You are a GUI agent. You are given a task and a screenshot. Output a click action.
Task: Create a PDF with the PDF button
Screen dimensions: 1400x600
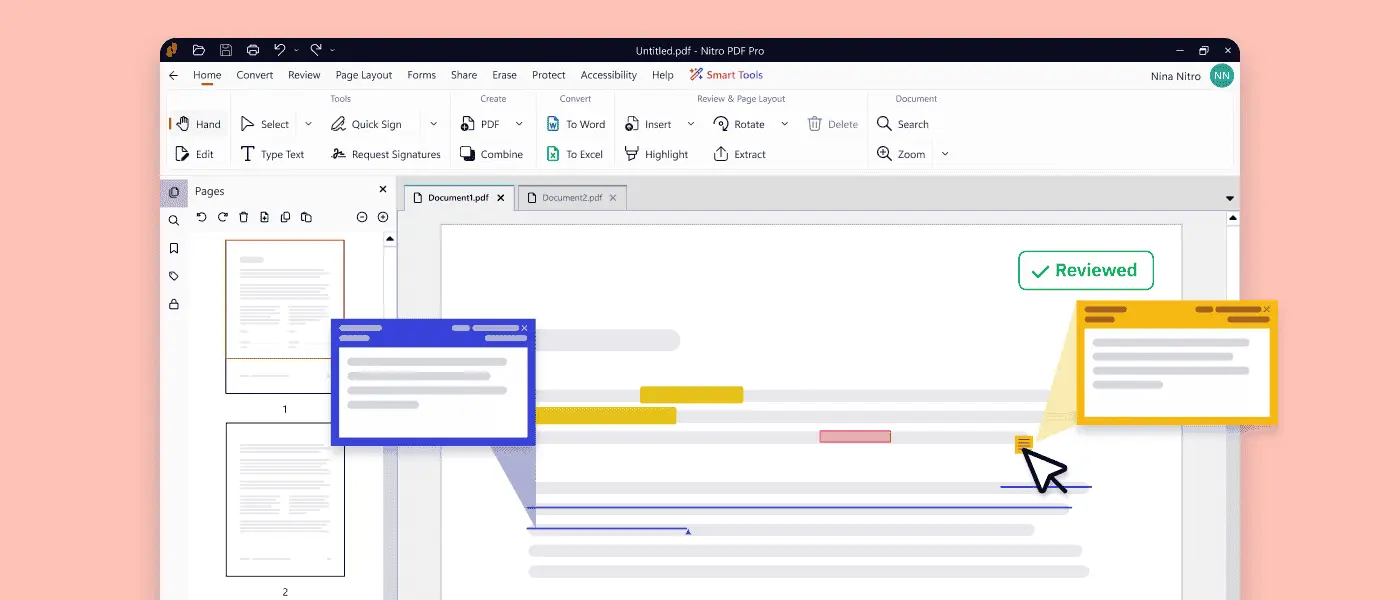click(480, 124)
